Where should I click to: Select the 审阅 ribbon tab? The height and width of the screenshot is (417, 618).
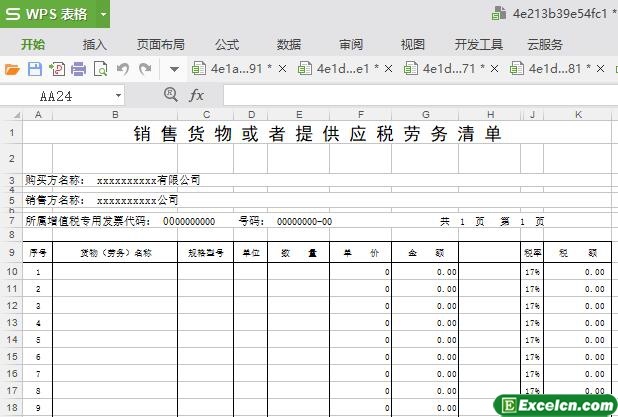351,45
